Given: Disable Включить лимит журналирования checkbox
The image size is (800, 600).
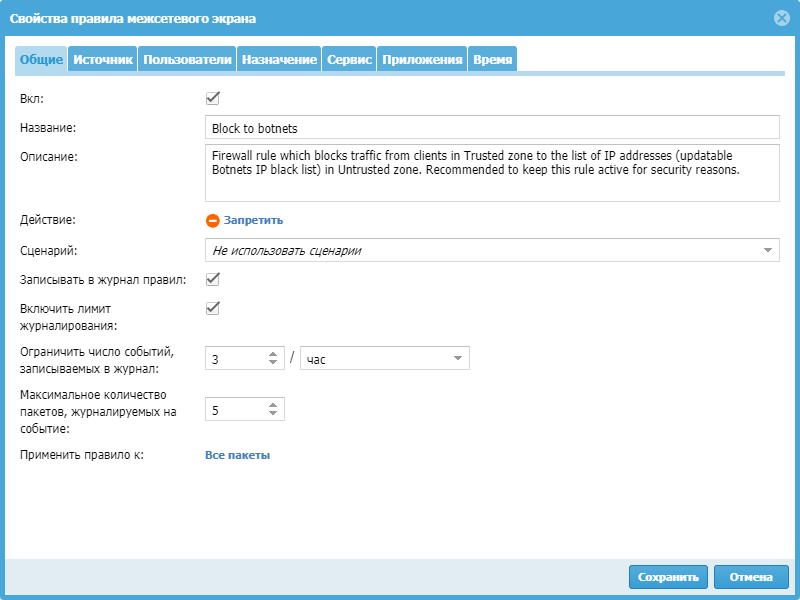Looking at the screenshot, I should [x=212, y=308].
